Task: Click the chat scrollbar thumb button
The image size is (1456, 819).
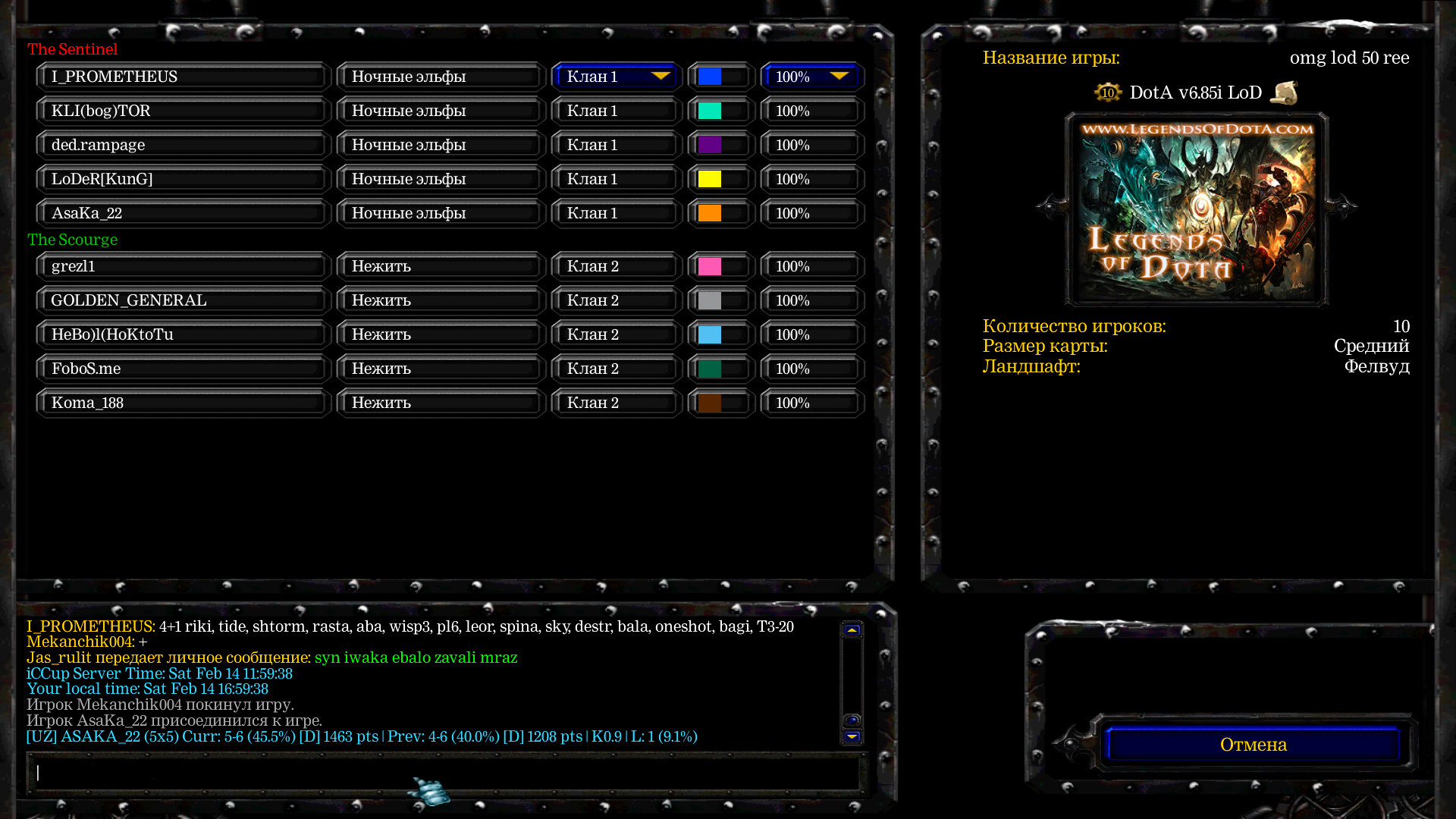Action: pos(852,720)
